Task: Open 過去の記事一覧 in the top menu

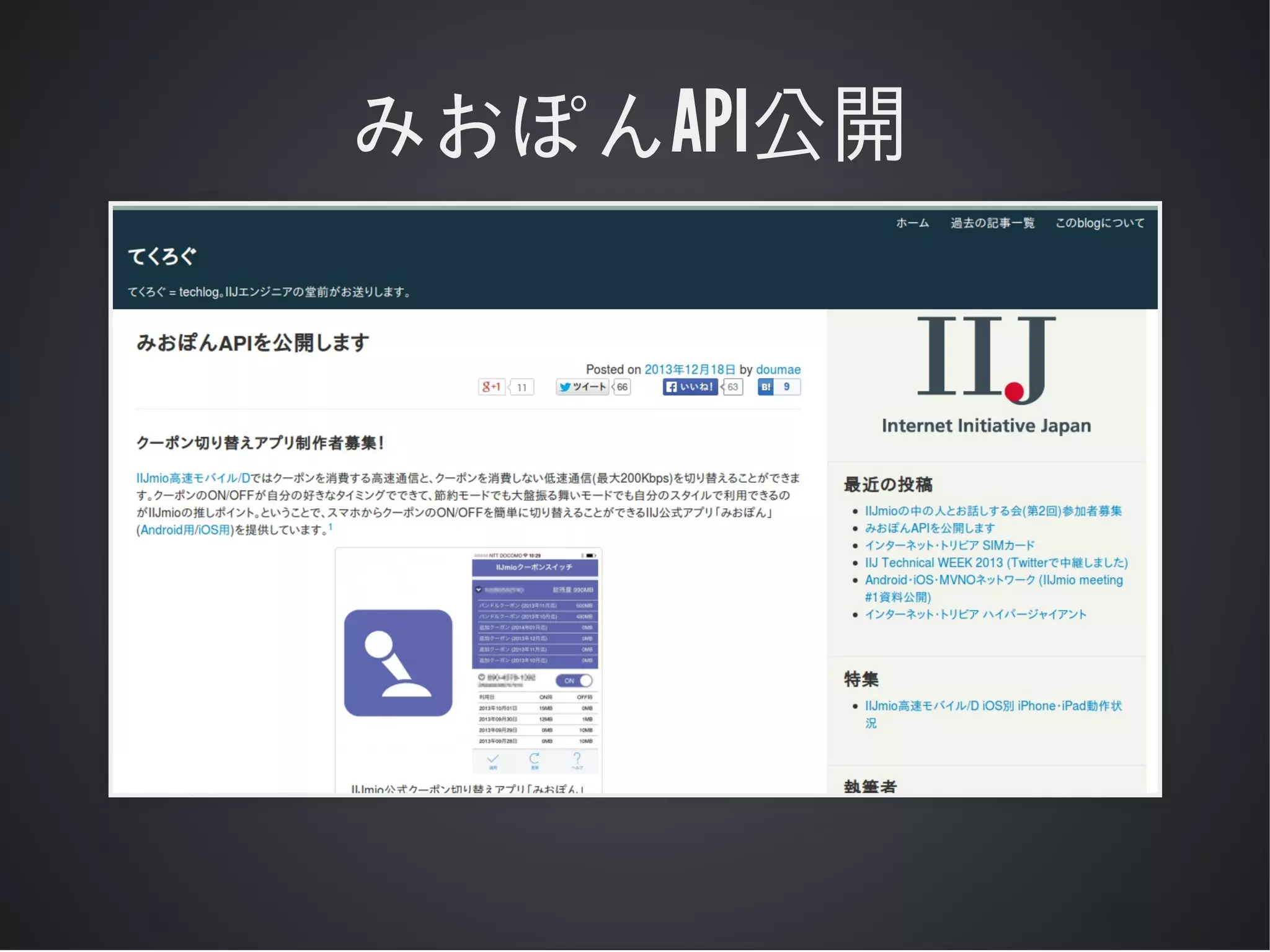Action: coord(992,223)
